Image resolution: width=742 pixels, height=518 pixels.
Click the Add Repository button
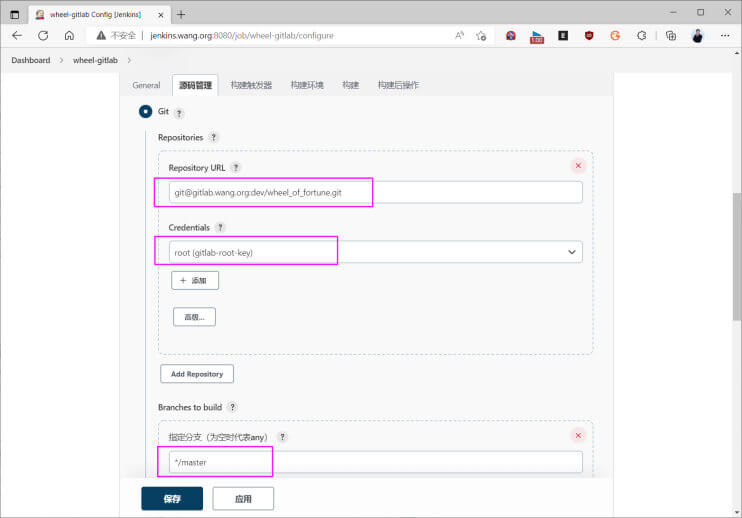[197, 374]
